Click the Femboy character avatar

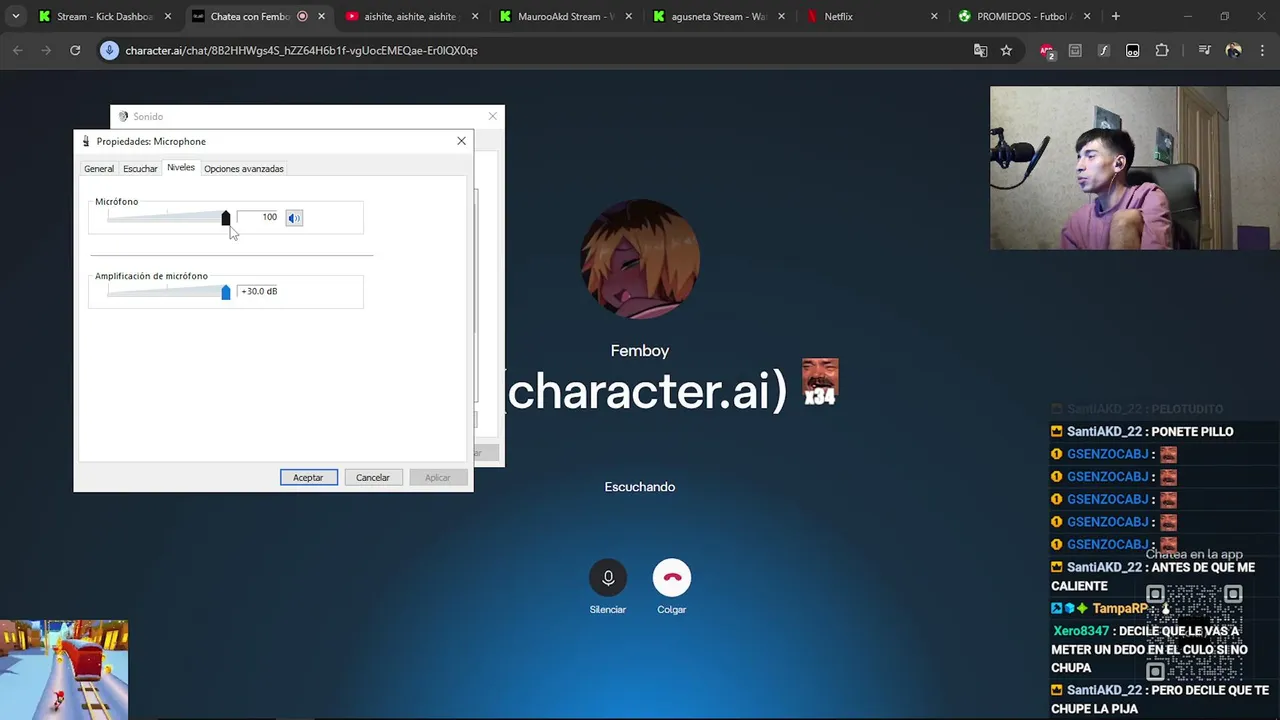640,259
